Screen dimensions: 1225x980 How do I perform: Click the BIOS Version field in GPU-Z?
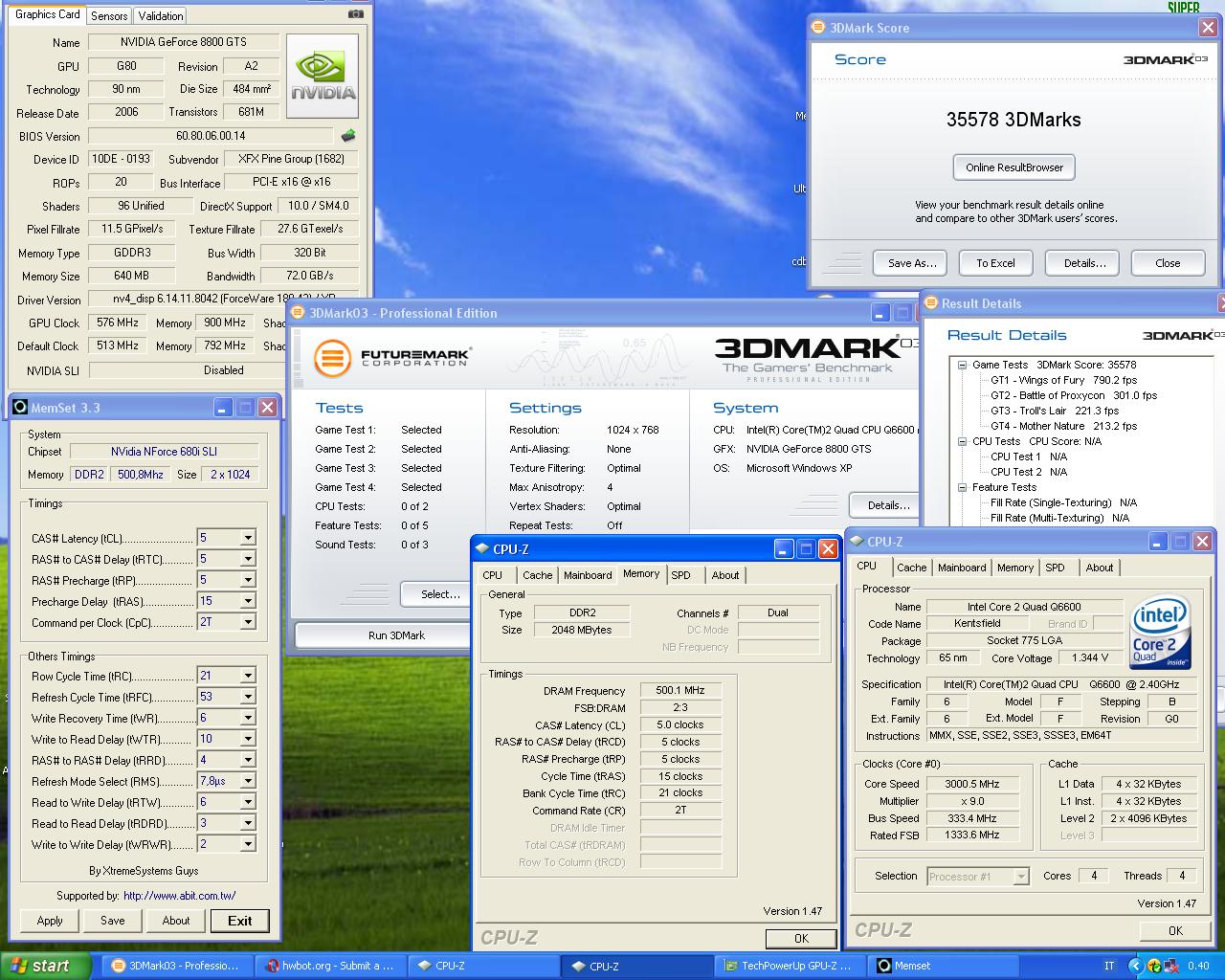tap(211, 136)
